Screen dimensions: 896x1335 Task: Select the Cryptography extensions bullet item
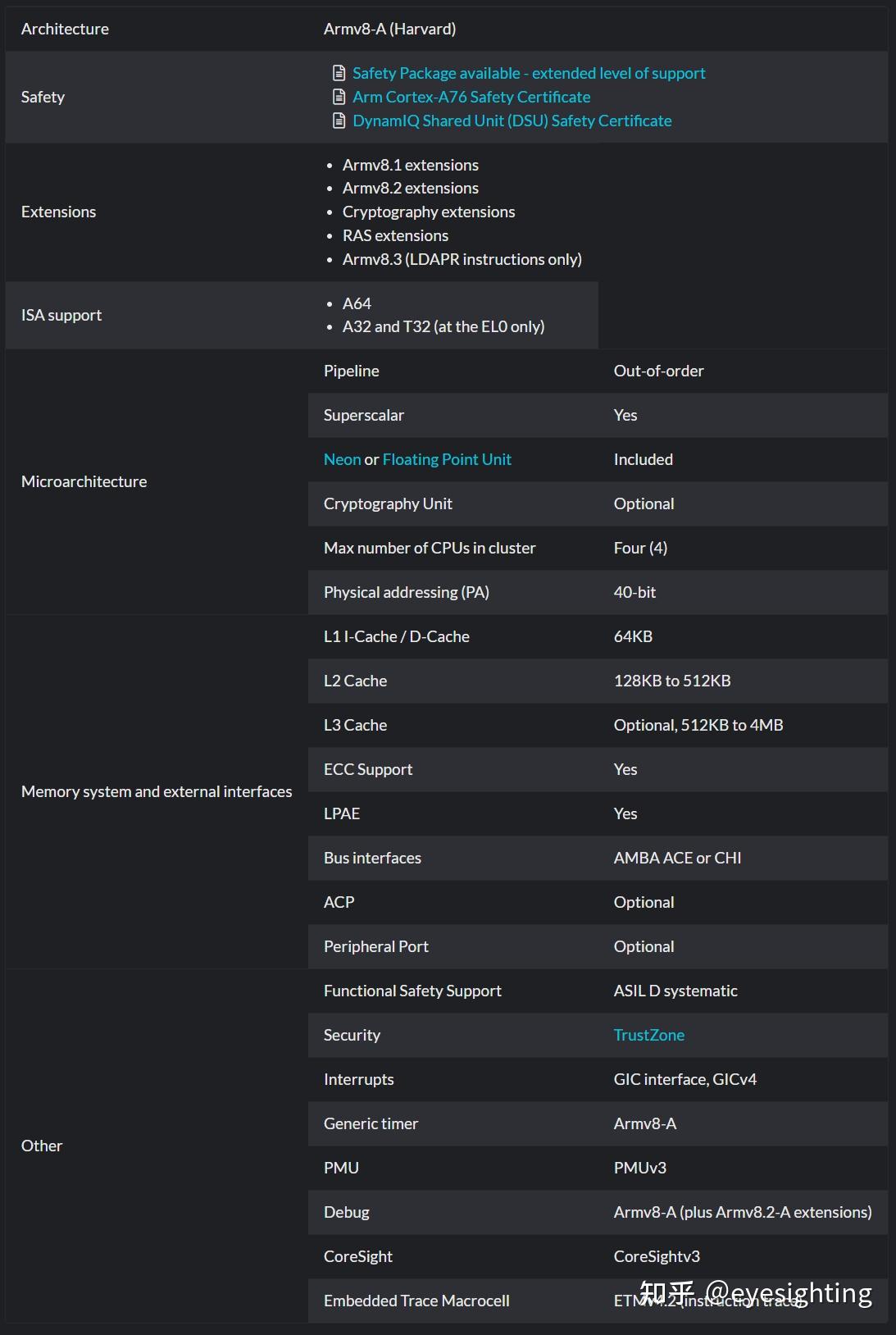428,212
